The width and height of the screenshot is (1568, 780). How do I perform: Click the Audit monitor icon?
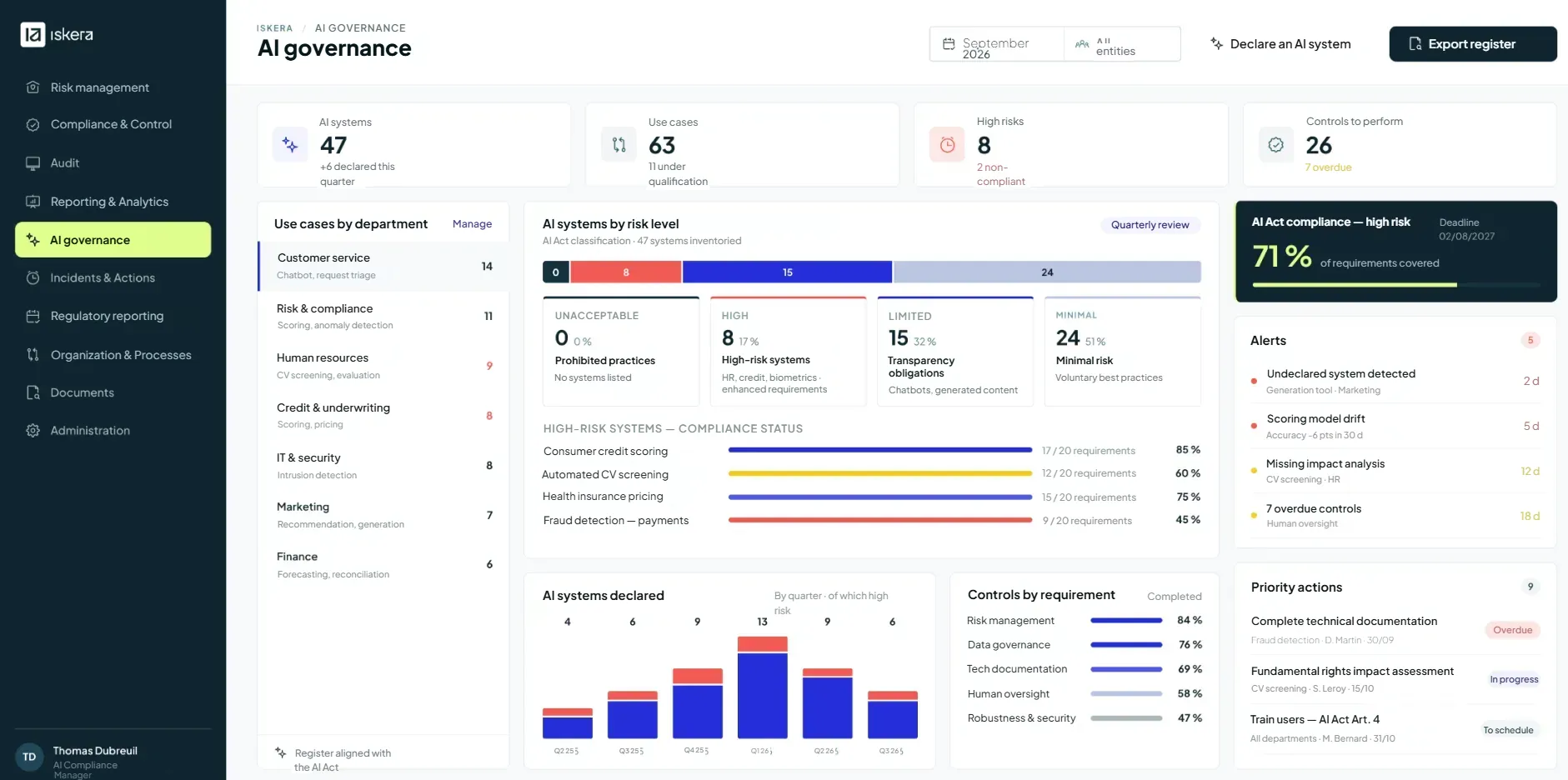coord(33,163)
